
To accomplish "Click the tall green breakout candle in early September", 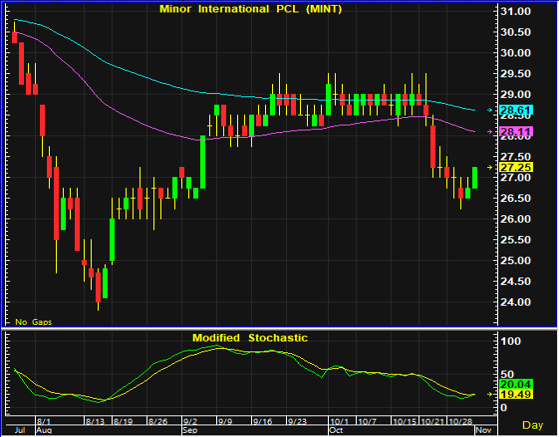I will pyautogui.click(x=202, y=162).
